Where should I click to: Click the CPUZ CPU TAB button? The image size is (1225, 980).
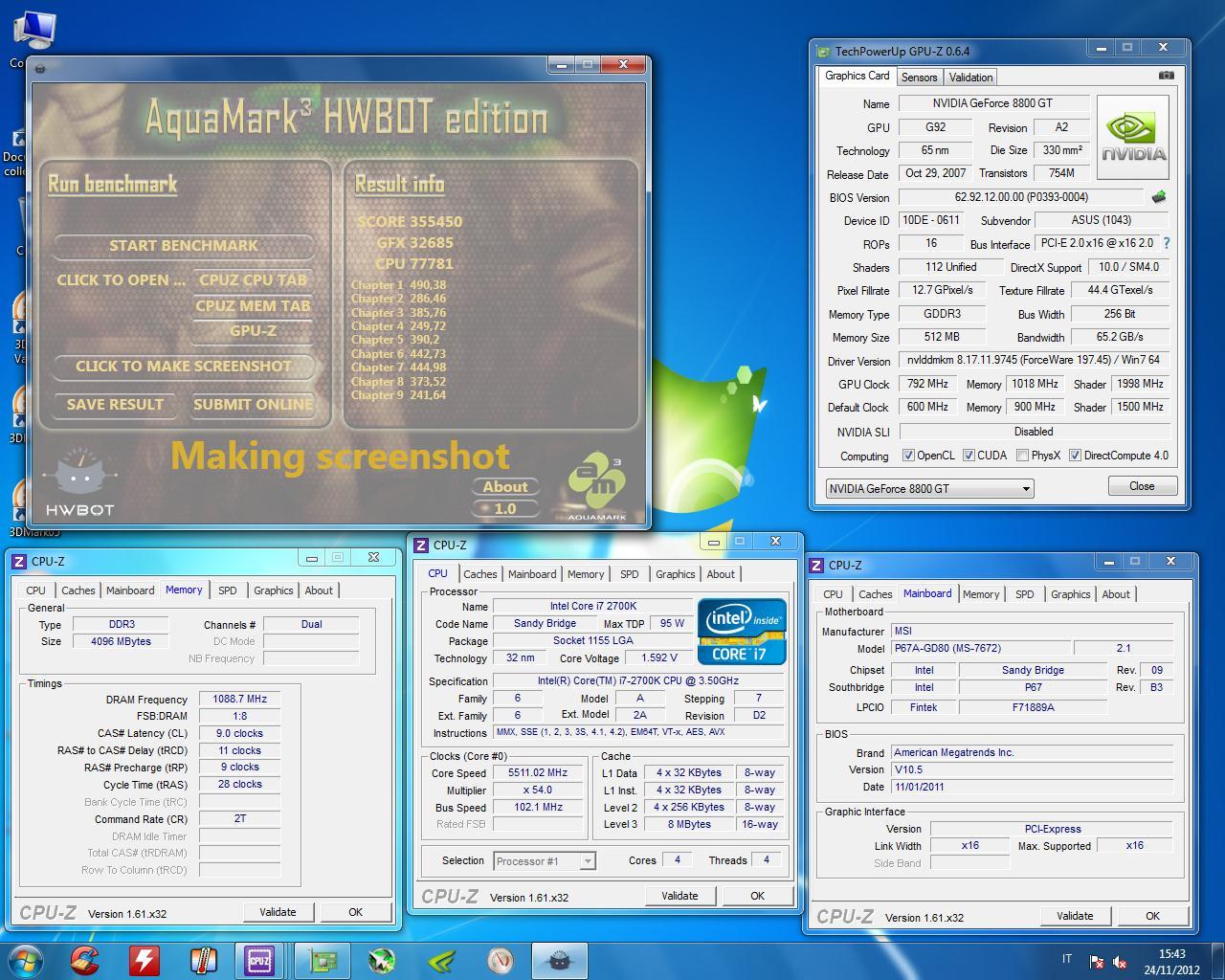(x=253, y=280)
